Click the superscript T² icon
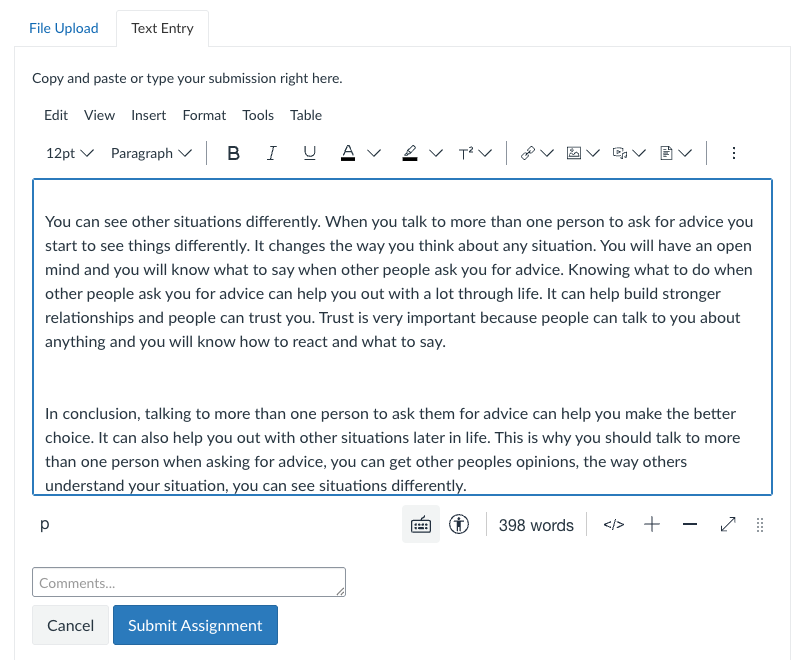Screen dimensions: 810x660 click(x=466, y=153)
